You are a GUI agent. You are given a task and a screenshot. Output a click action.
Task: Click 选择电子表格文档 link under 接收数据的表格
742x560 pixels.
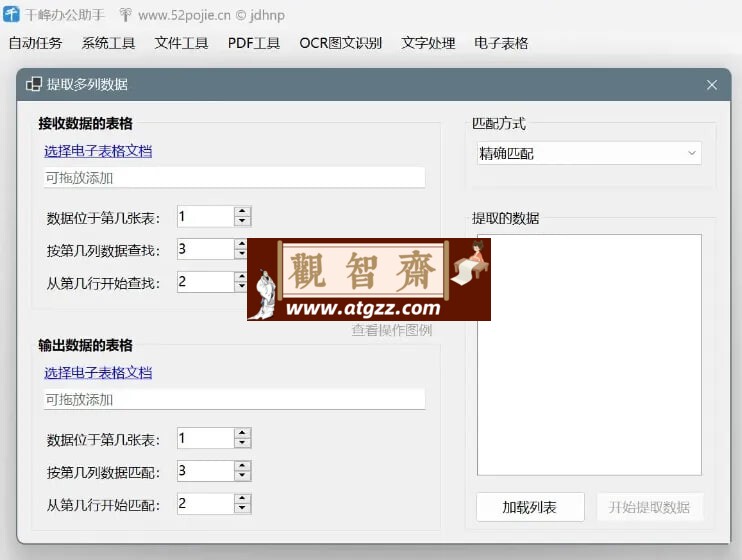[x=98, y=151]
